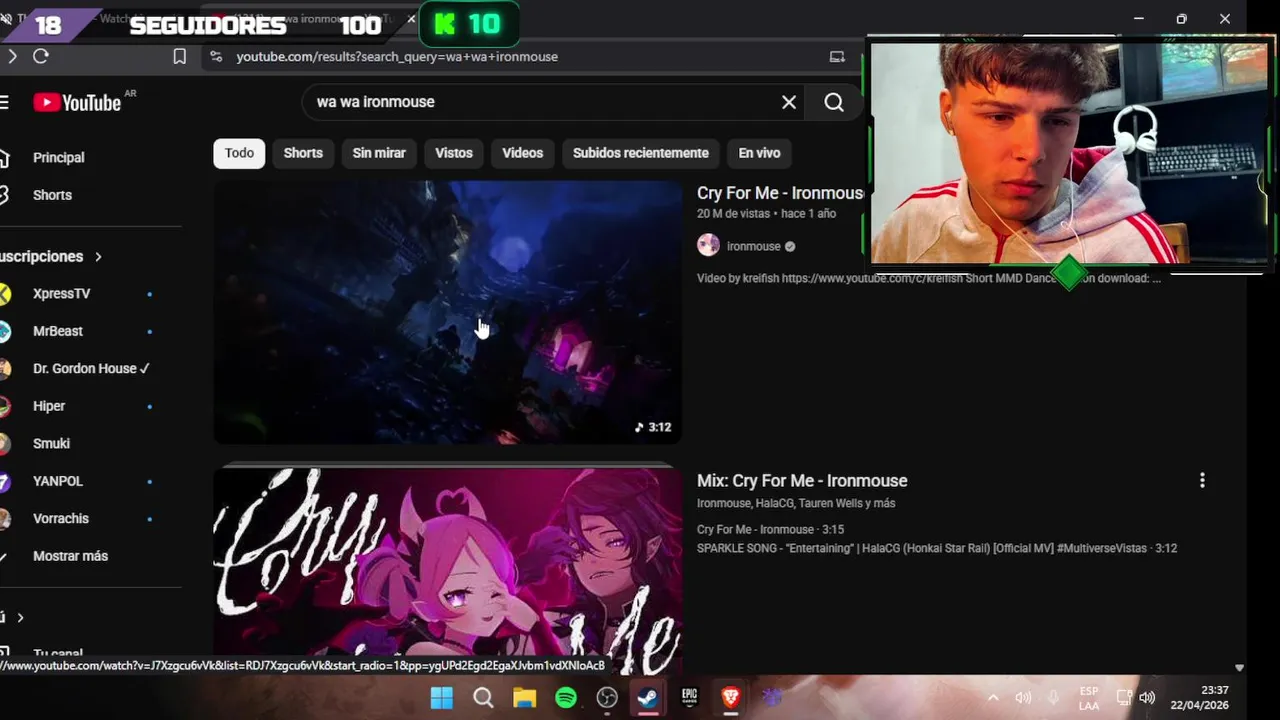Click 'Ironmouse, HalaCG, Tauren Wells y más' text
This screenshot has height=720, width=1280.
[x=796, y=504]
